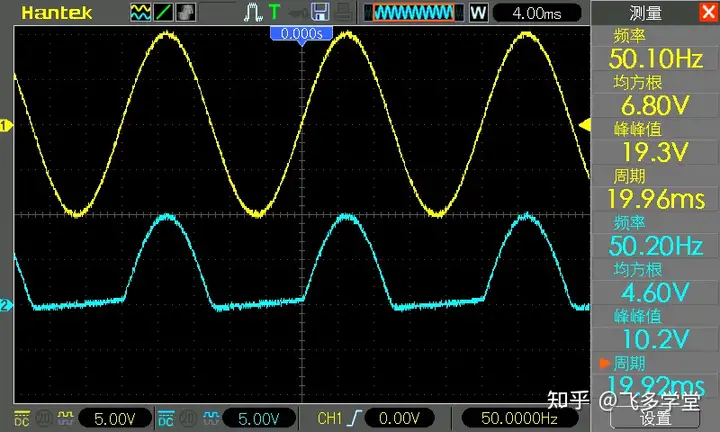
Task: Select the cyan 均方根 4.60V measurement
Action: coord(655,283)
